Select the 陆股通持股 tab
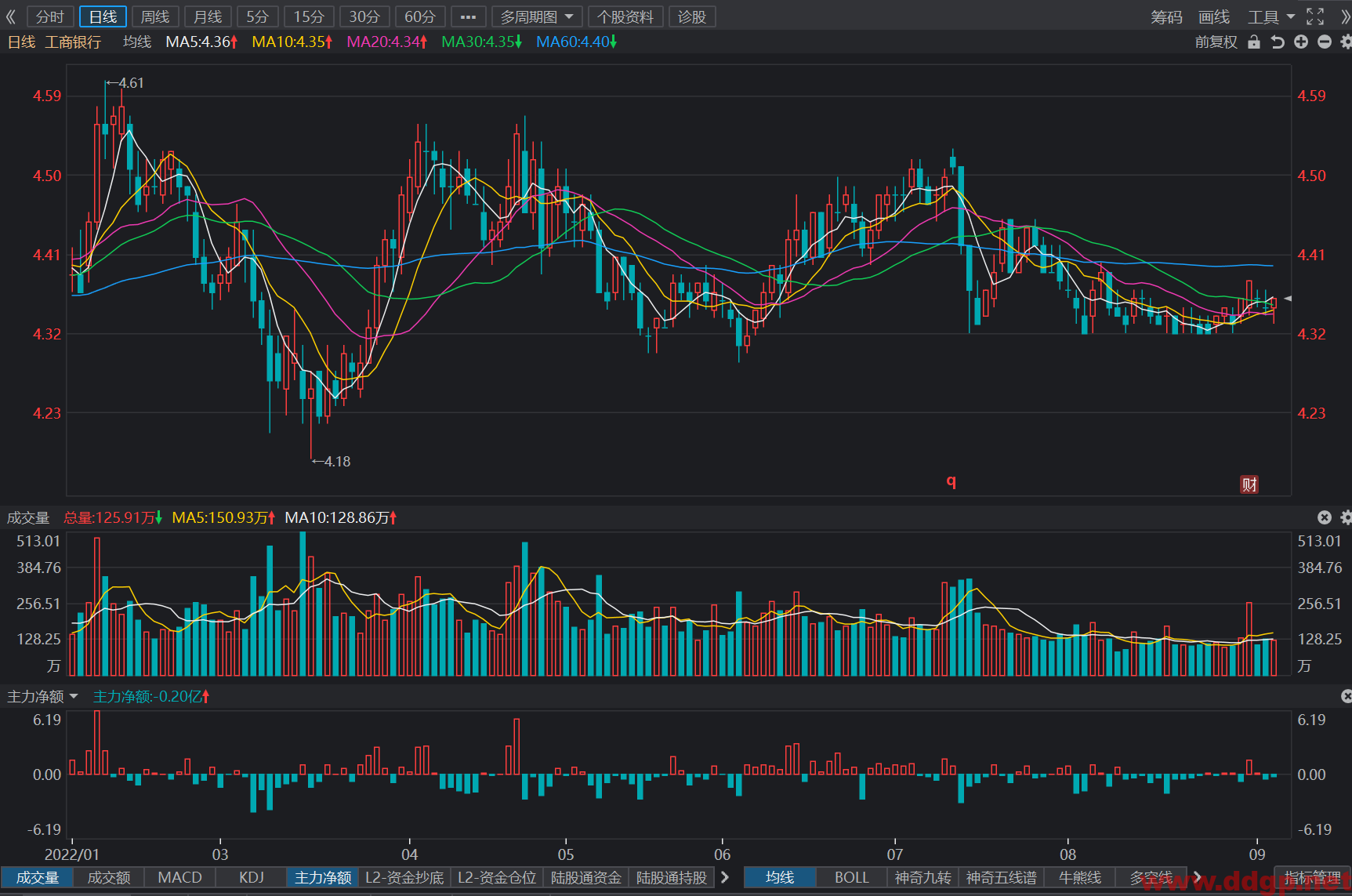The width and height of the screenshot is (1352, 896). [672, 877]
